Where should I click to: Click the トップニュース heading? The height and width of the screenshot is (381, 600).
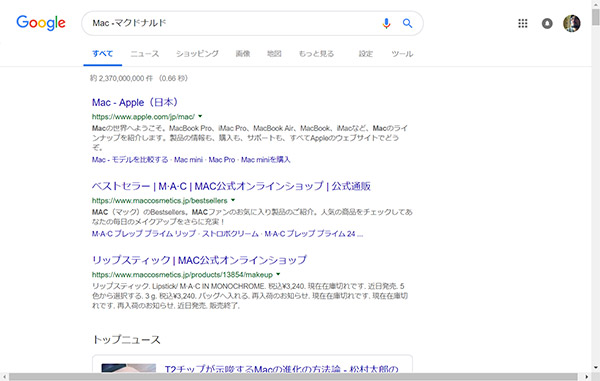pyautogui.click(x=126, y=340)
